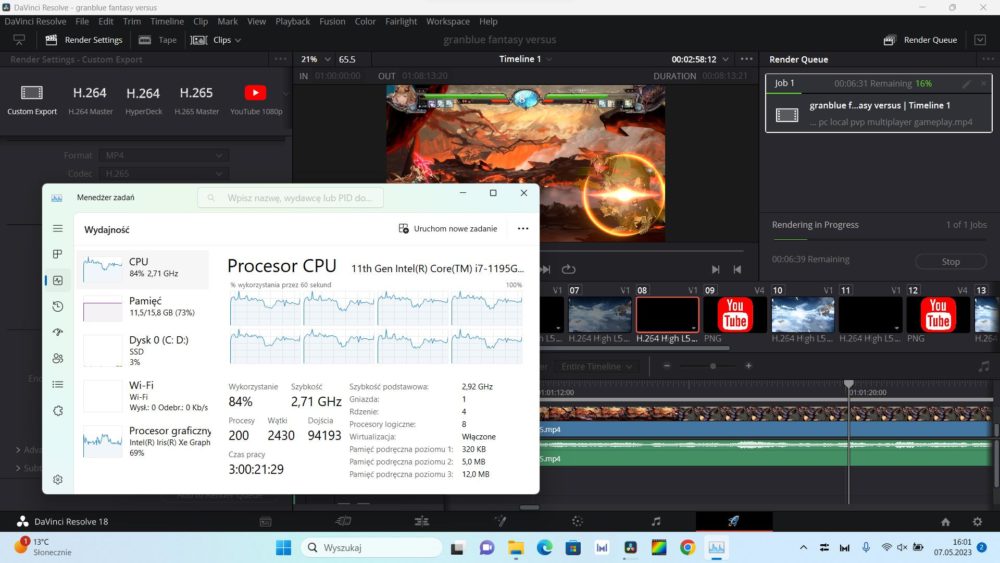Open the Help menu

[489, 21]
